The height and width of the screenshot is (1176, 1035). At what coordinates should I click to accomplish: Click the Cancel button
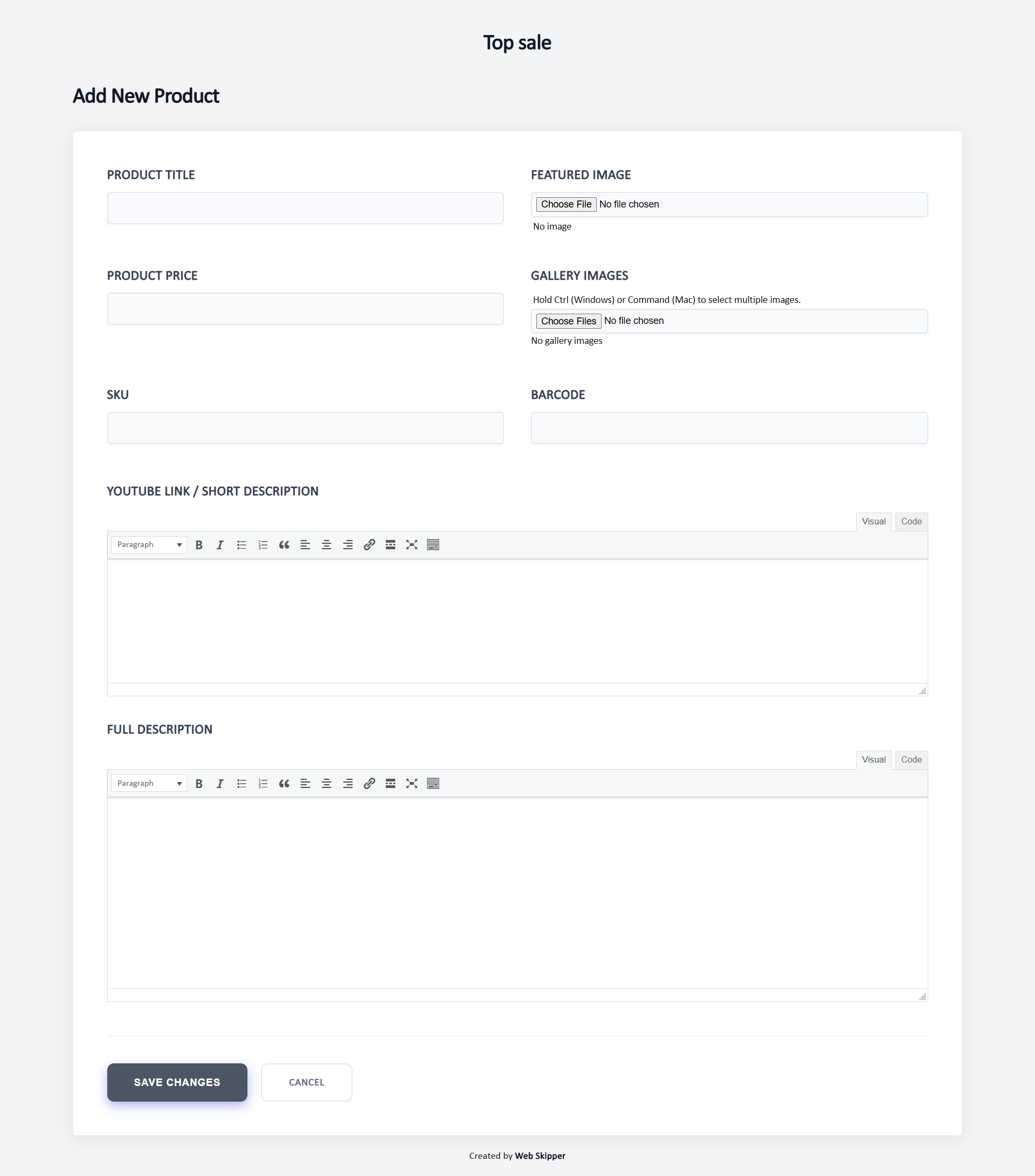[x=307, y=1082]
